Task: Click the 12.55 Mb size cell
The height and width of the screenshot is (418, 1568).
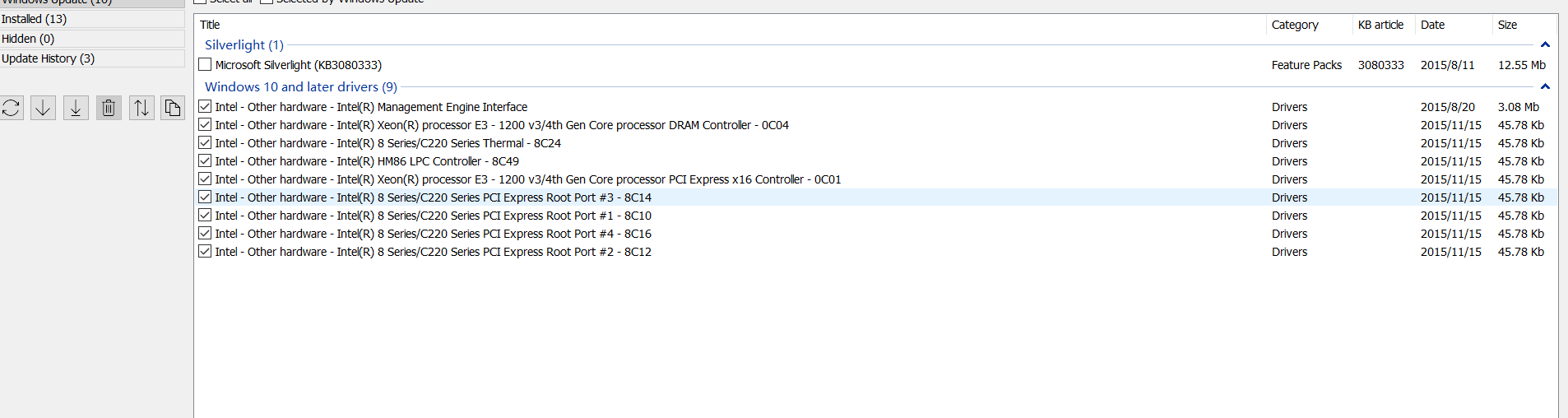Action: [1522, 65]
